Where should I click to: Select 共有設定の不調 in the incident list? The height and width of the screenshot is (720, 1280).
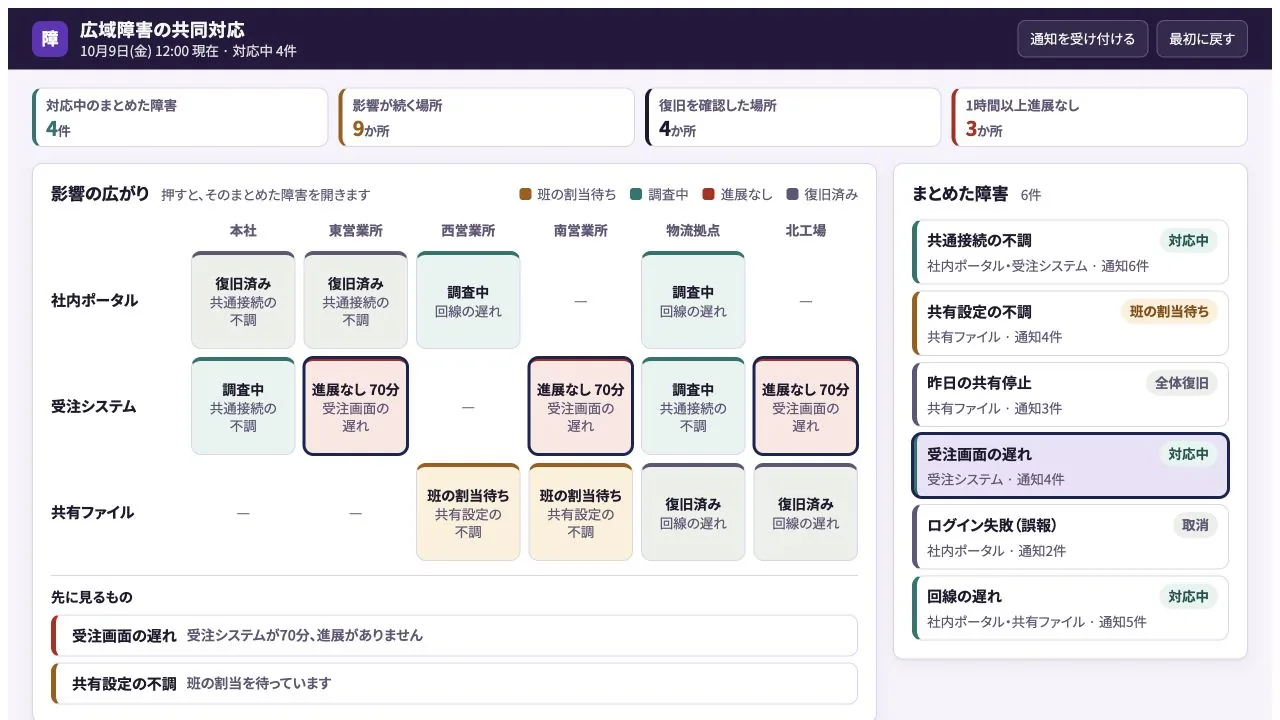[1070, 323]
